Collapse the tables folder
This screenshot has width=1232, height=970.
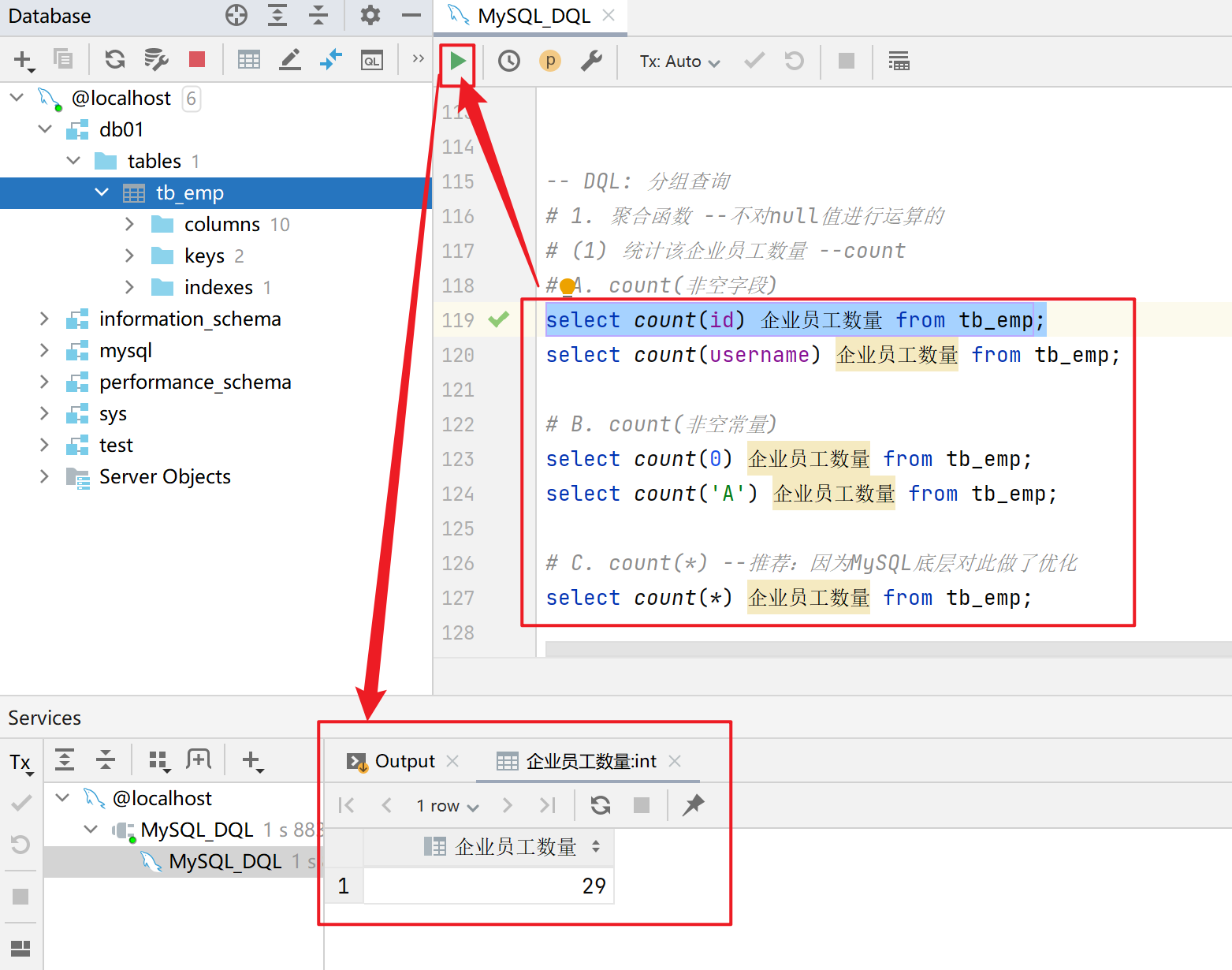point(73,161)
